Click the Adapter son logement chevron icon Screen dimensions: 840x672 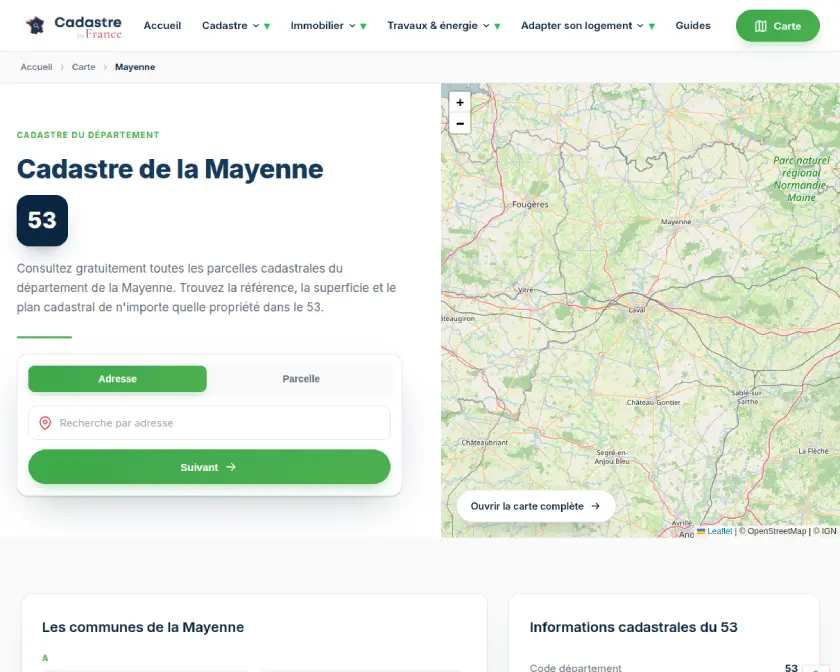pyautogui.click(x=640, y=26)
